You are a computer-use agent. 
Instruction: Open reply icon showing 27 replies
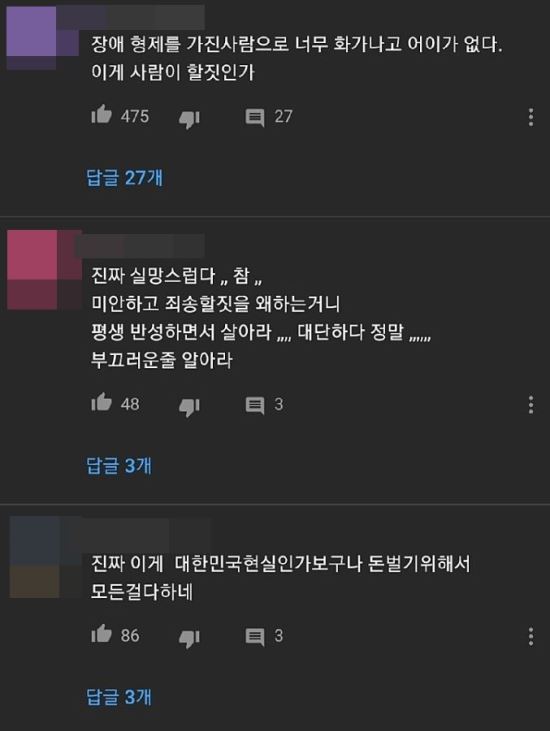pos(255,117)
